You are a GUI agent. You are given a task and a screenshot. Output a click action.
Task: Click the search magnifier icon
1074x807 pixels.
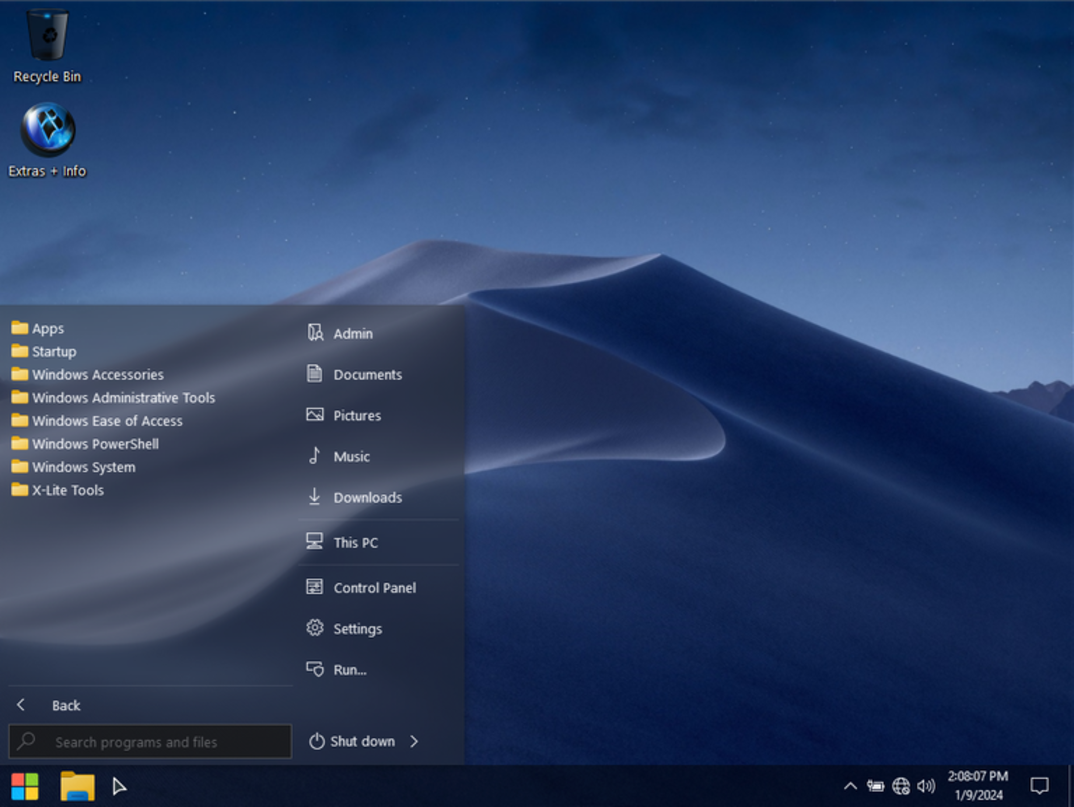27,741
